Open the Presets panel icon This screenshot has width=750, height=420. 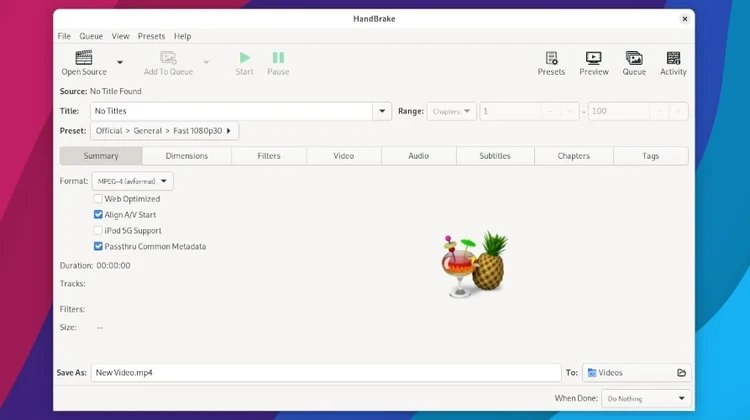click(551, 58)
